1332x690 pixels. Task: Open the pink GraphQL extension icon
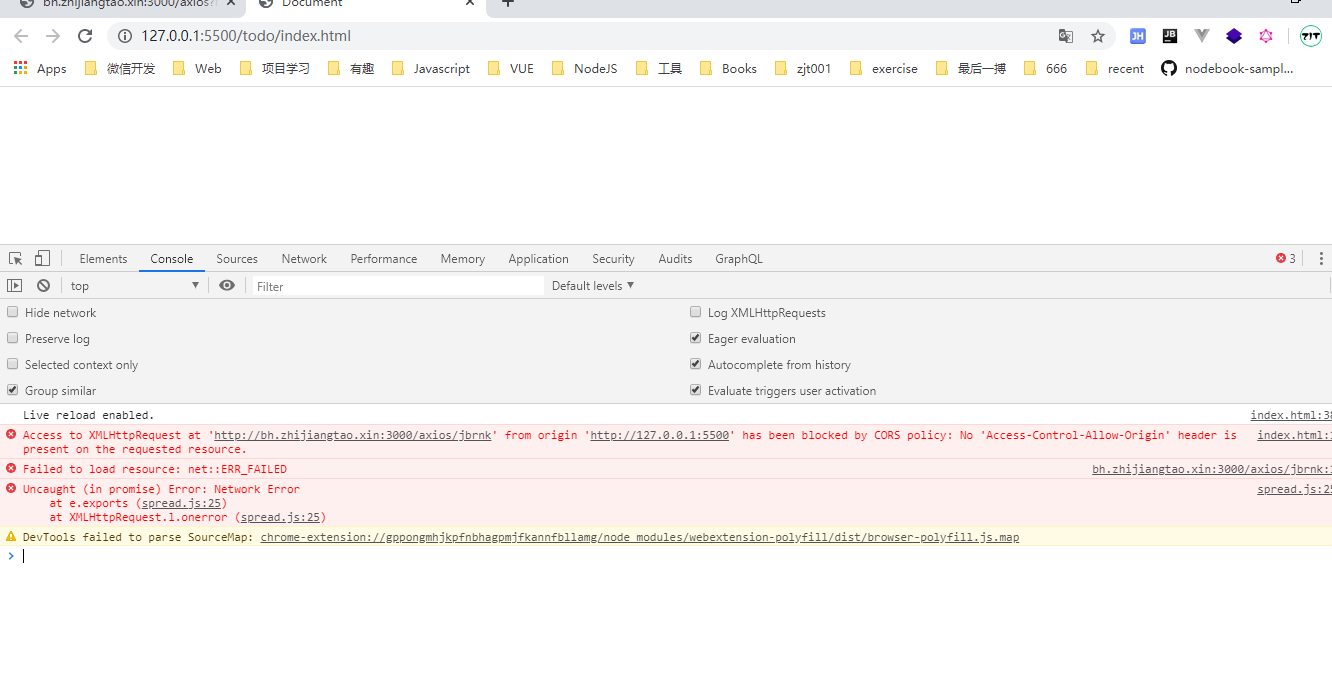coord(1266,36)
